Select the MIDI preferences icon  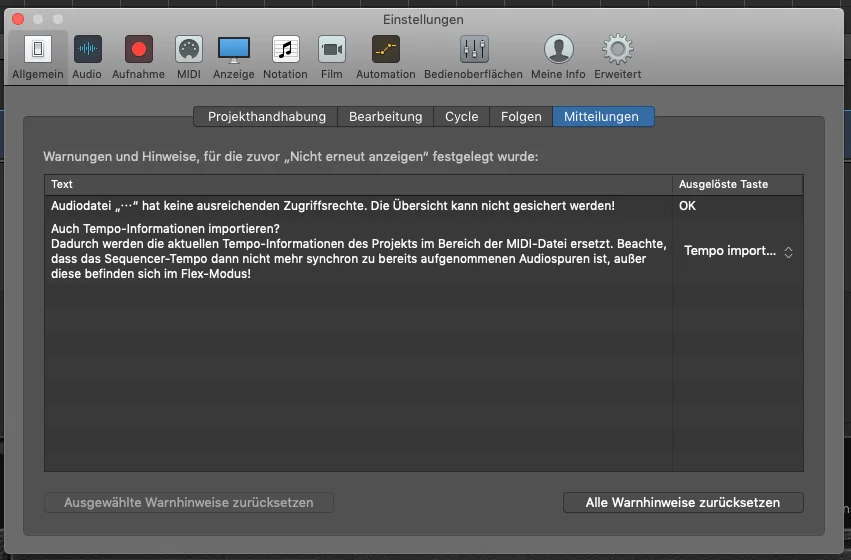click(x=189, y=56)
